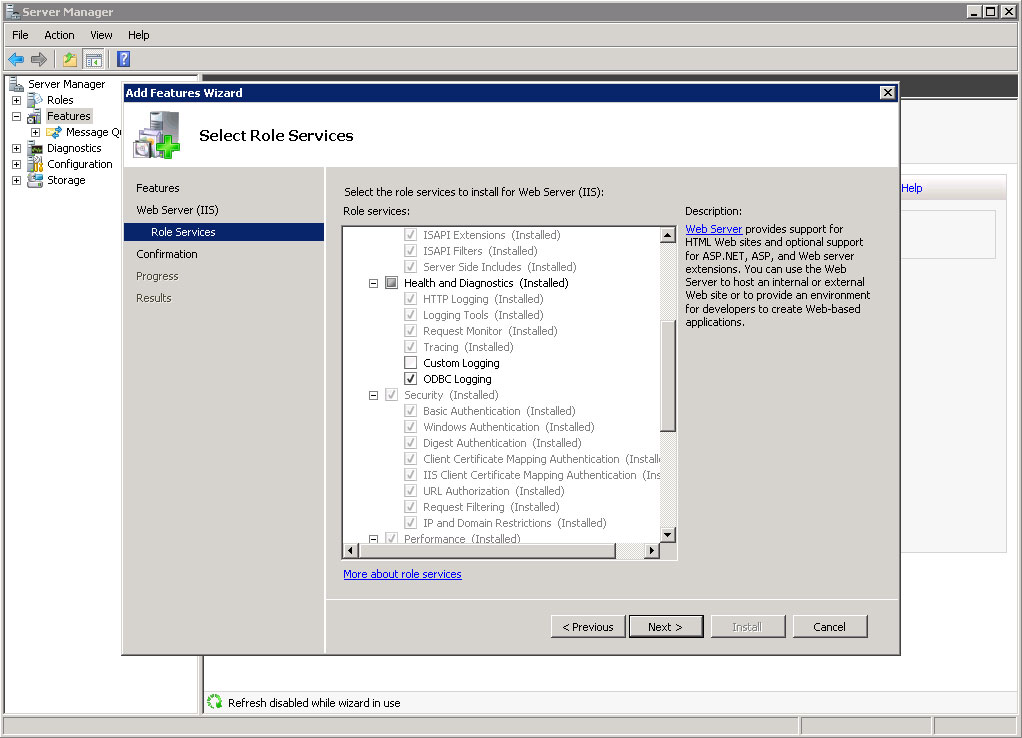Click the horizontal scroll left arrow

coord(351,551)
